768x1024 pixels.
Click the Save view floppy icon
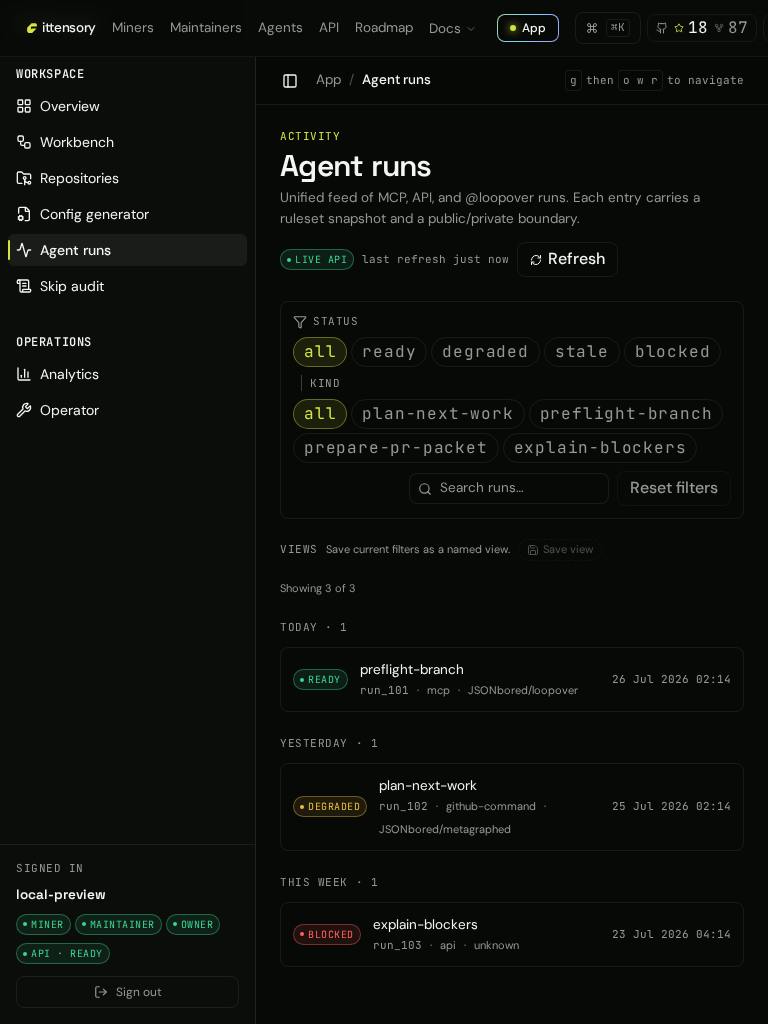pyautogui.click(x=533, y=550)
